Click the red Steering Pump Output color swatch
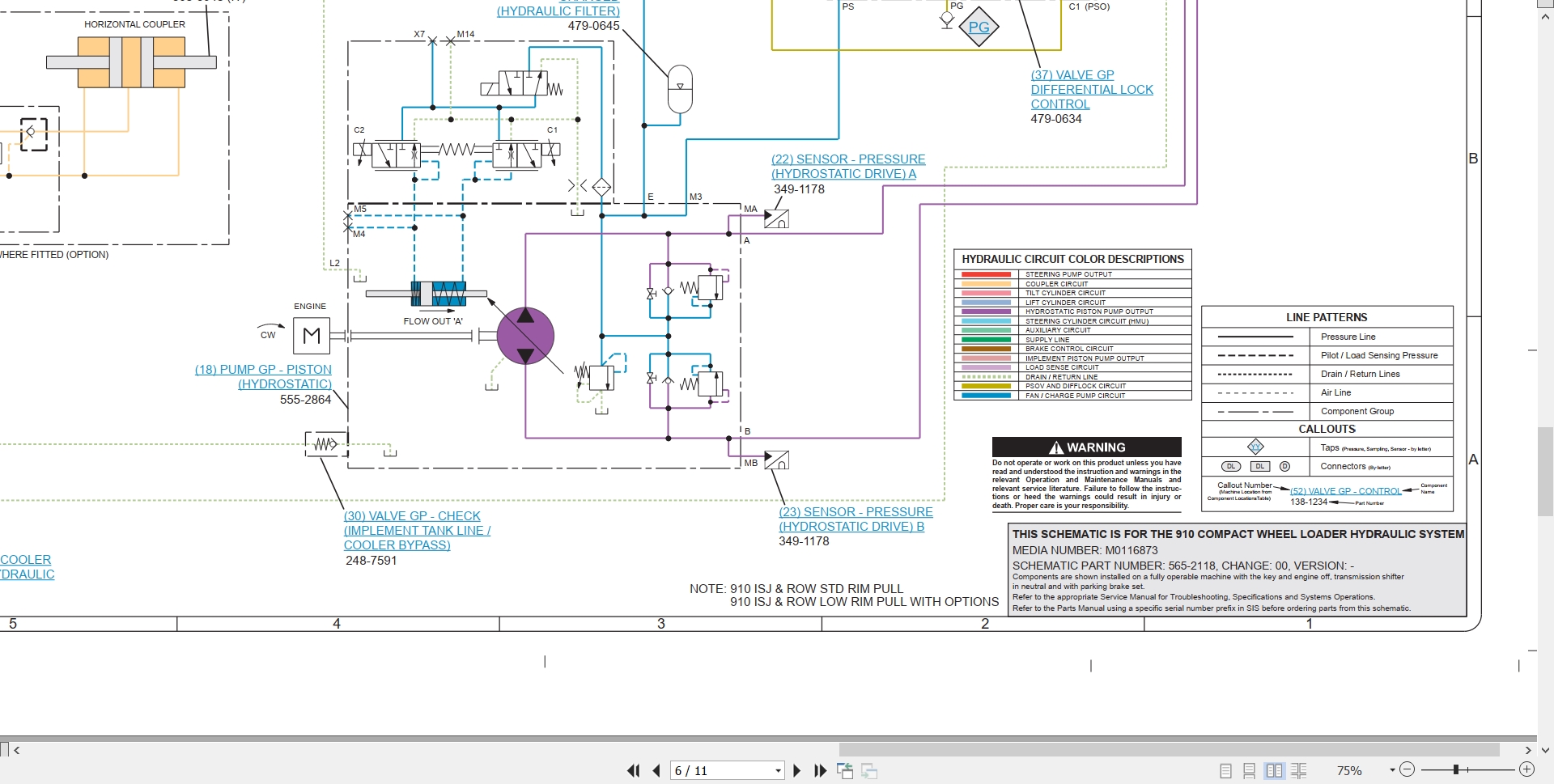1554x784 pixels. [986, 274]
